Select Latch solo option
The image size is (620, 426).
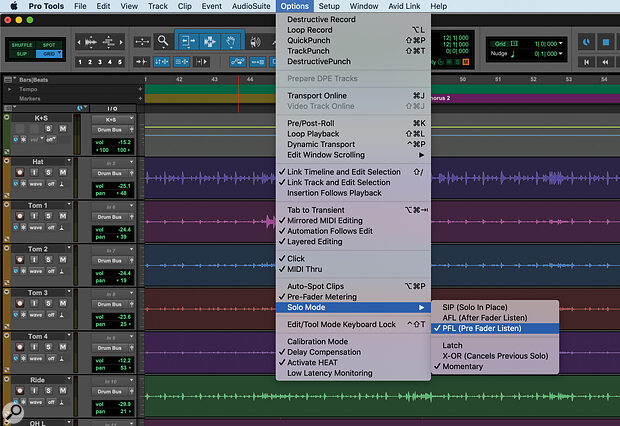point(495,345)
